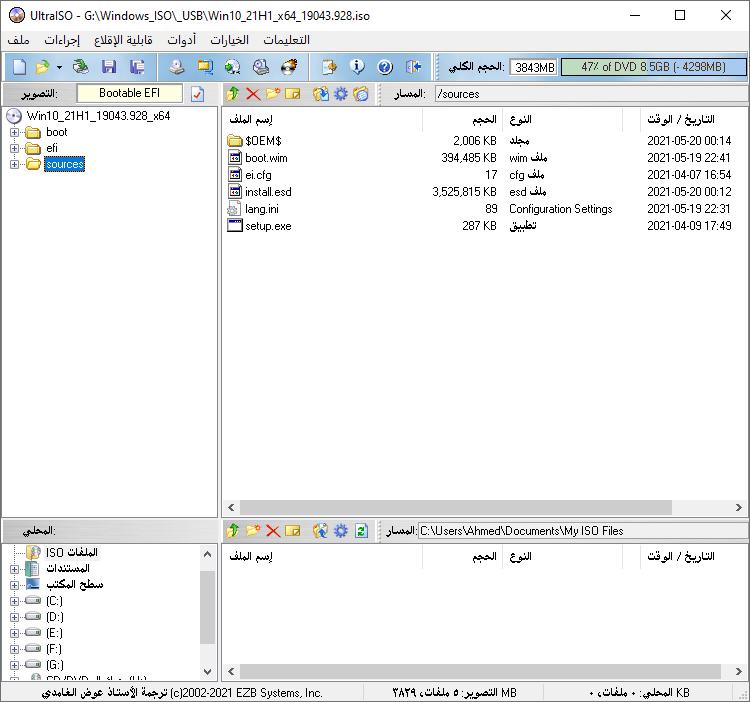Select the (F:) drive in local tree

click(x=54, y=649)
